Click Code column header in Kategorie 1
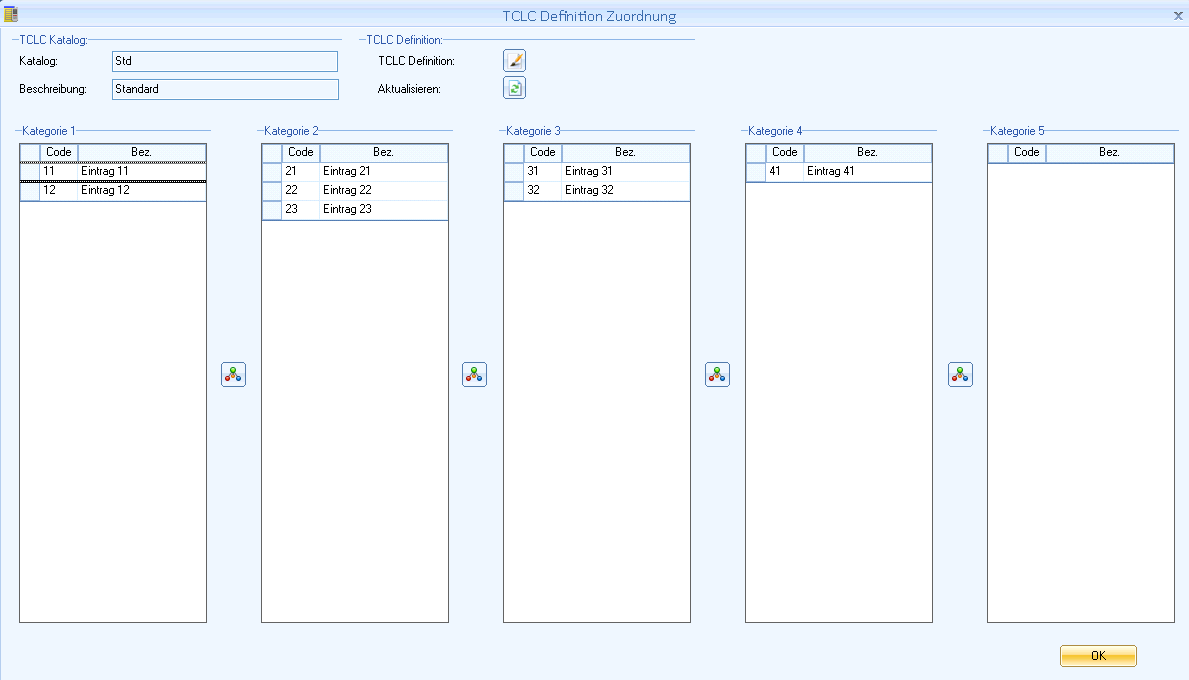The image size is (1189, 680). pyautogui.click(x=58, y=152)
